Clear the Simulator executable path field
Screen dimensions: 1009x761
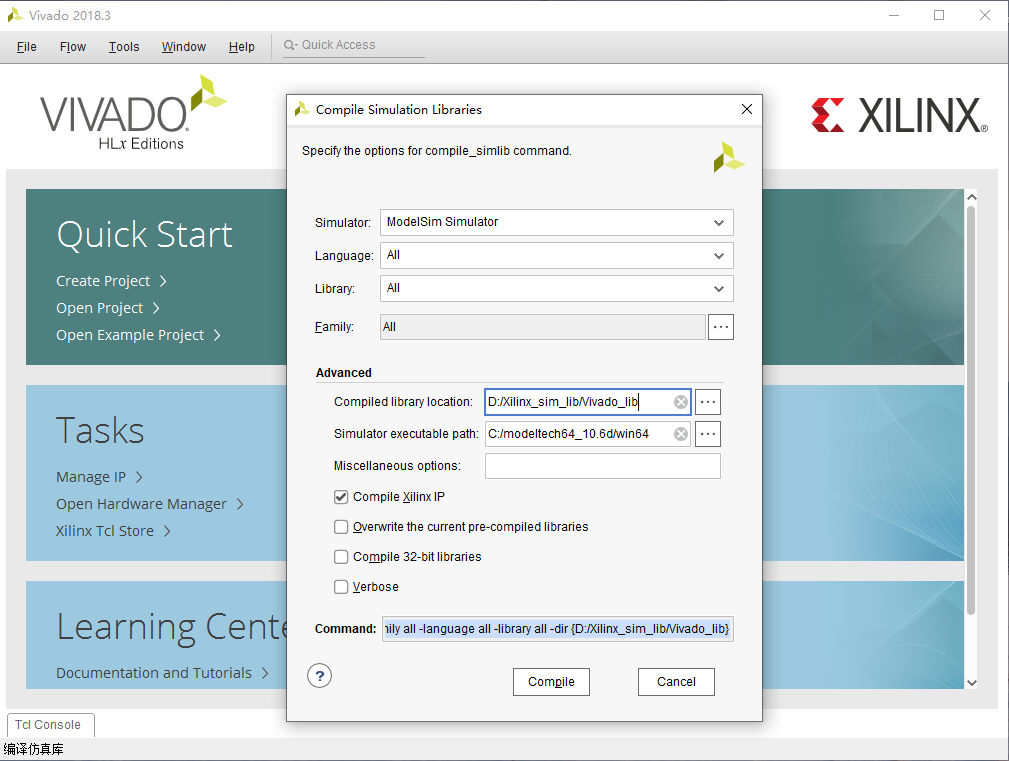click(680, 433)
